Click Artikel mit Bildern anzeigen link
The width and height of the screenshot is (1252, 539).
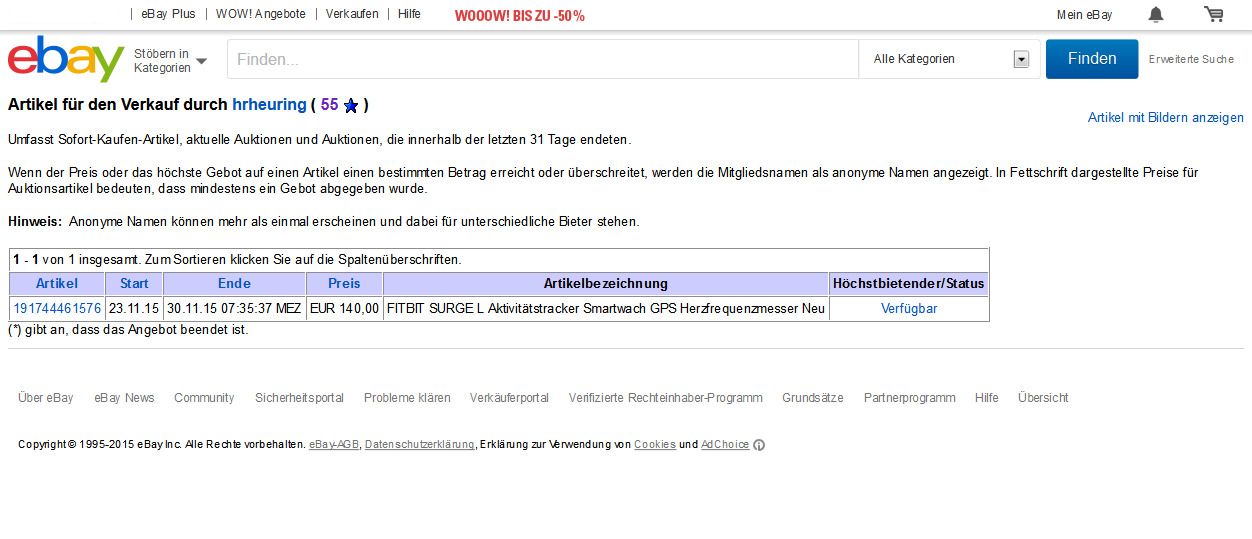tap(1166, 117)
